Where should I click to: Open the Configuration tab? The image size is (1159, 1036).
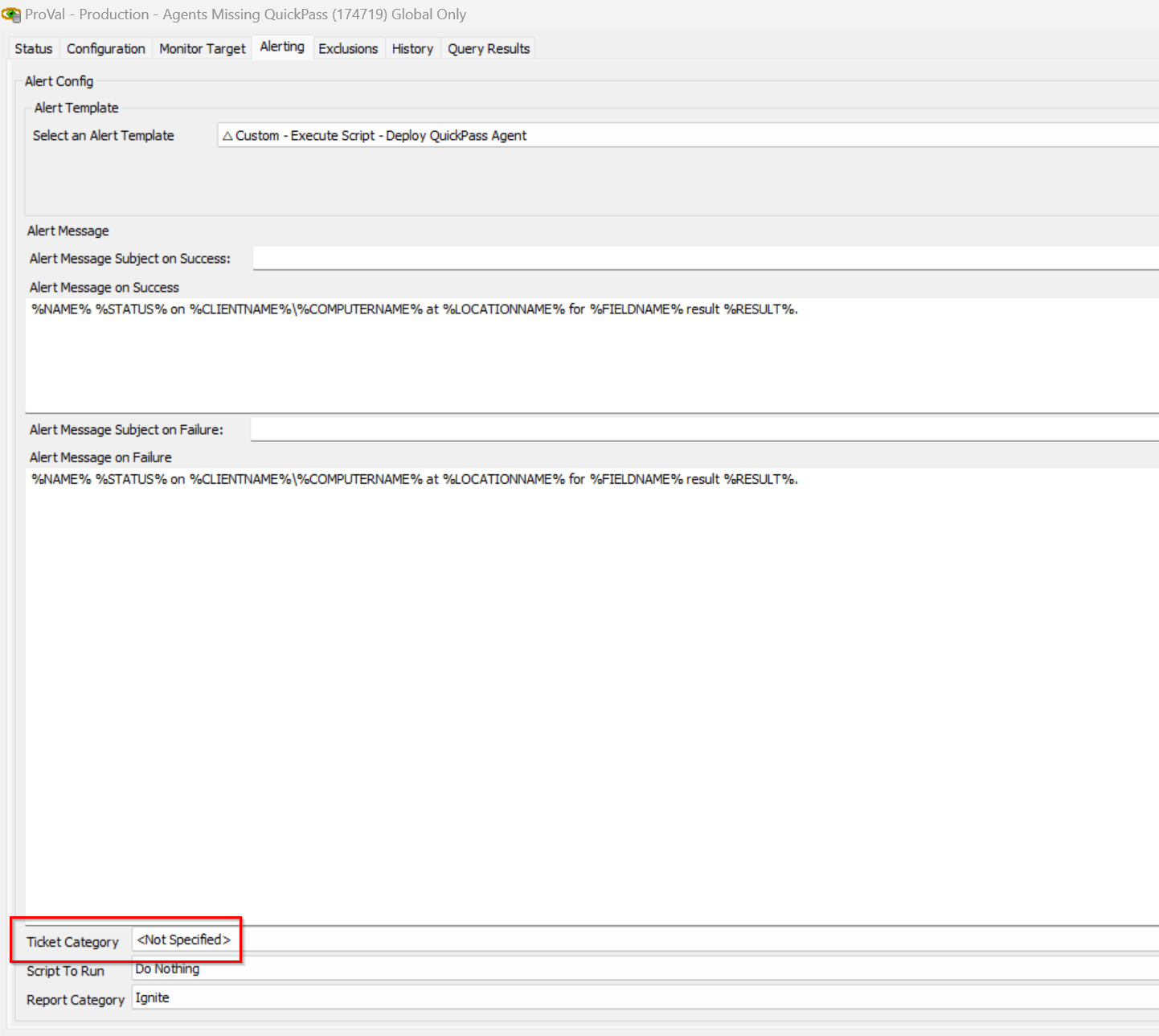105,49
